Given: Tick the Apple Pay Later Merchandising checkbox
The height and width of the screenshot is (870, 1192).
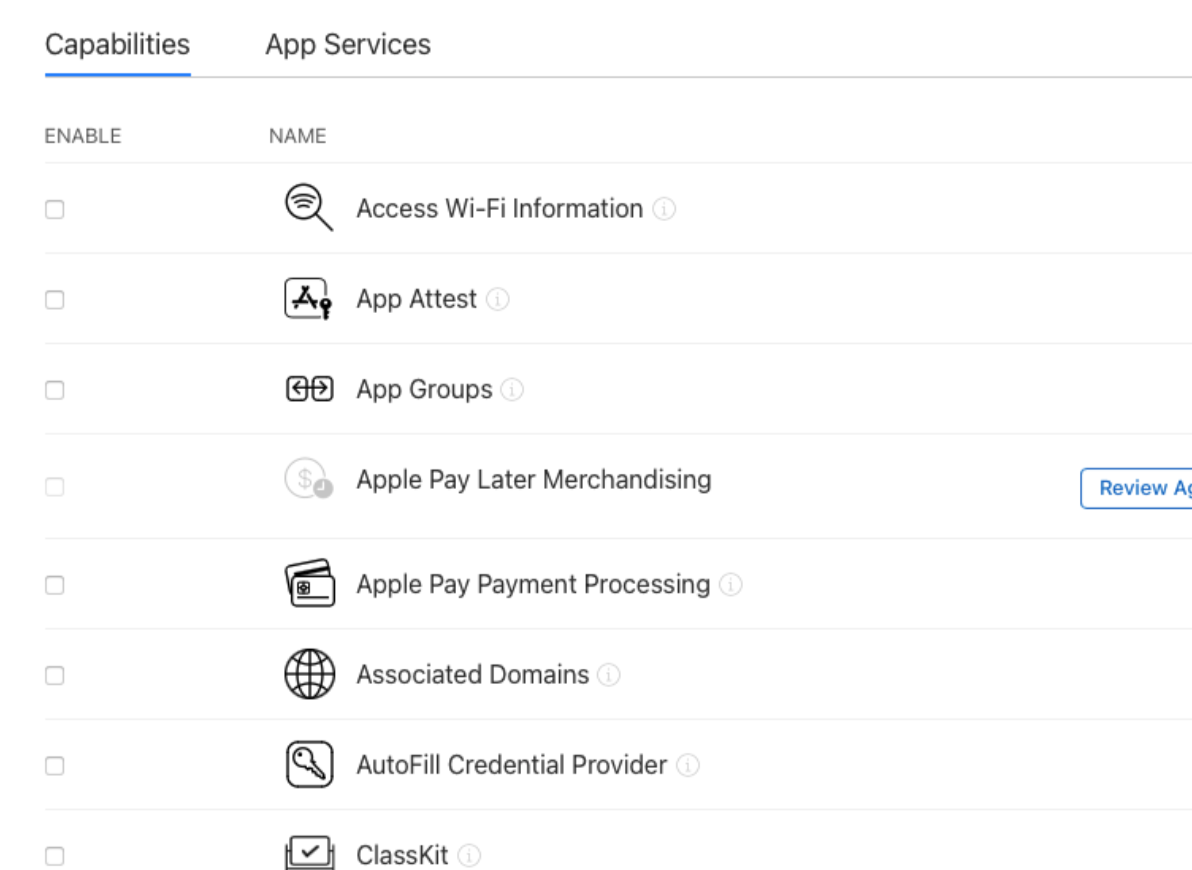Looking at the screenshot, I should (x=55, y=487).
